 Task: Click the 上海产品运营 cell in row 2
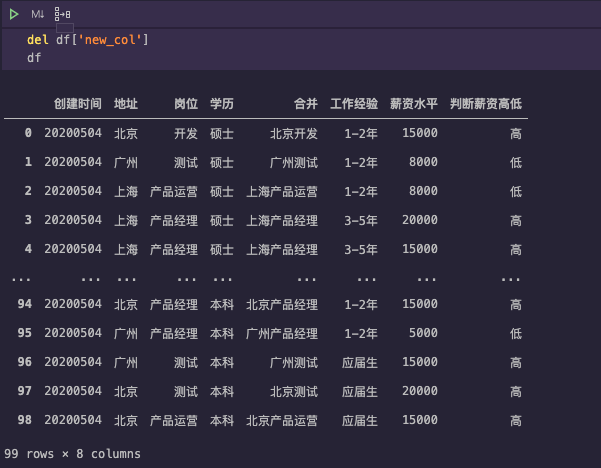281,191
